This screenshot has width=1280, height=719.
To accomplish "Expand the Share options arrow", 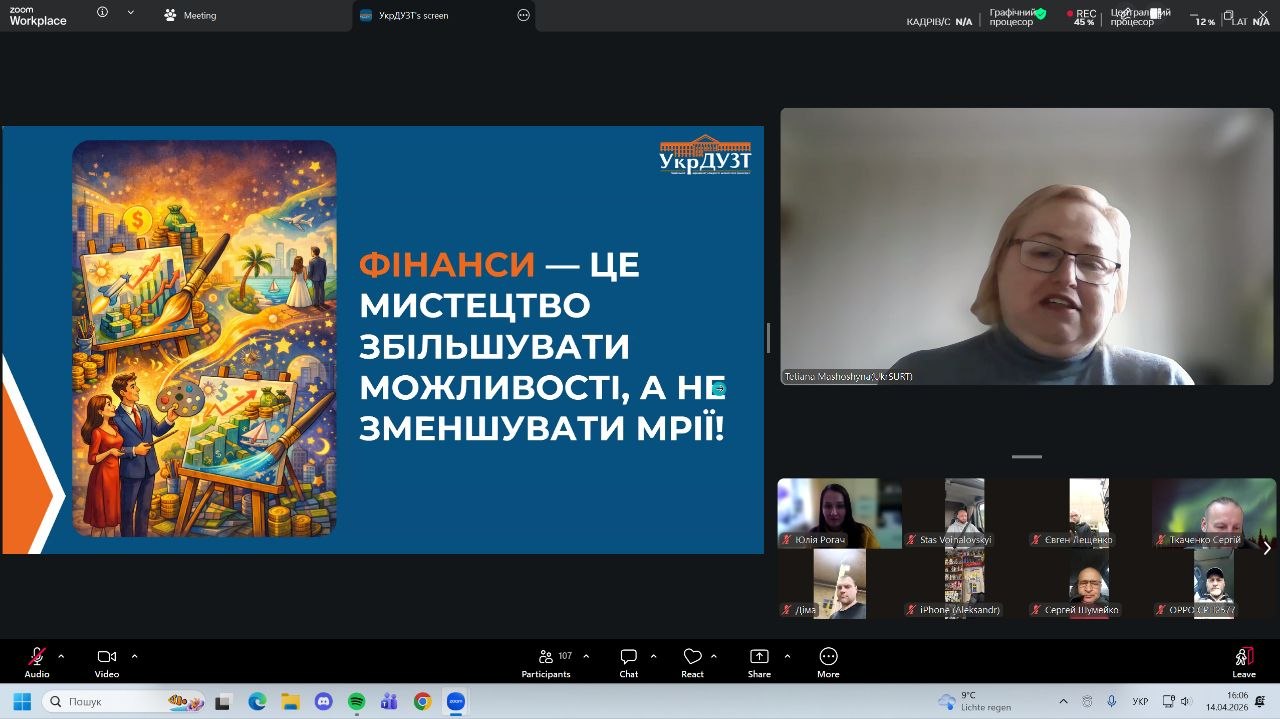I will coord(787,657).
